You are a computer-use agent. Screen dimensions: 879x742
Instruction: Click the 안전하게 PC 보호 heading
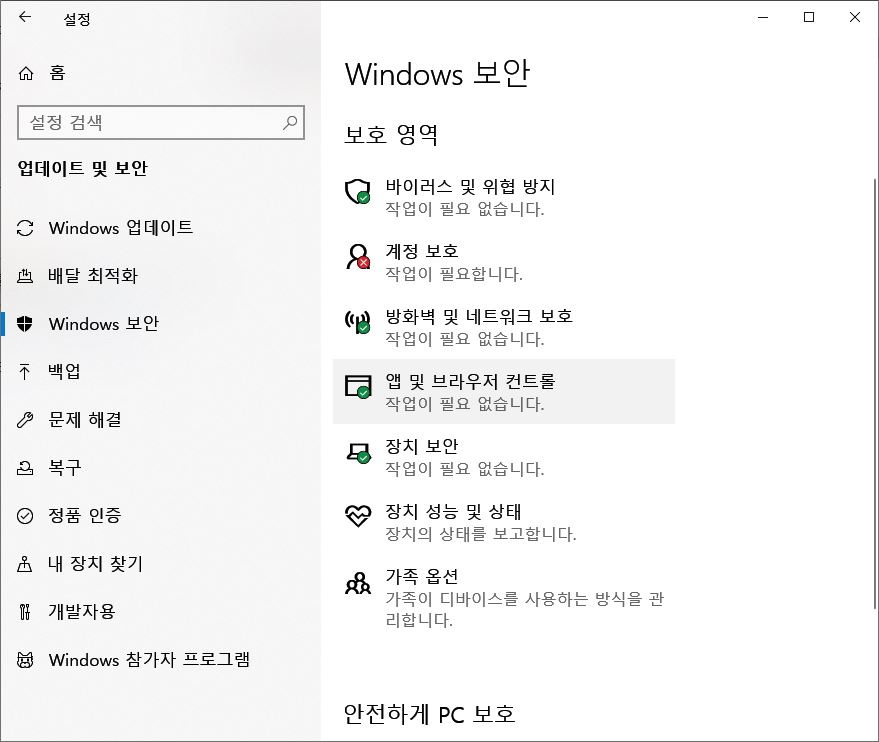[429, 714]
